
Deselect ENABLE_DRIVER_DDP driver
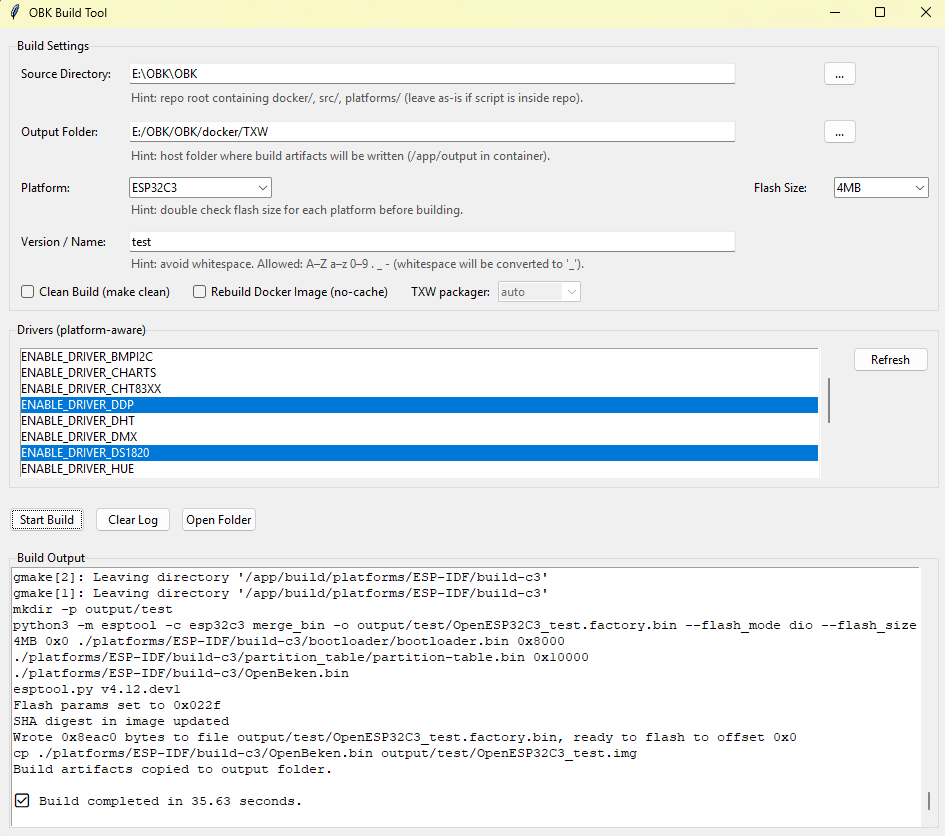pyautogui.click(x=78, y=405)
